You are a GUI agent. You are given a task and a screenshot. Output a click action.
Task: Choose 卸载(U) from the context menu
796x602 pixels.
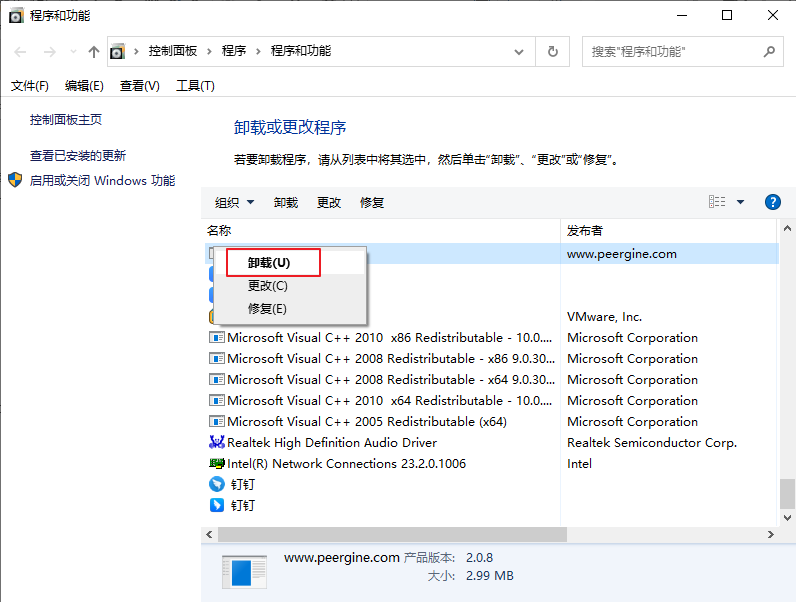[x=290, y=263]
